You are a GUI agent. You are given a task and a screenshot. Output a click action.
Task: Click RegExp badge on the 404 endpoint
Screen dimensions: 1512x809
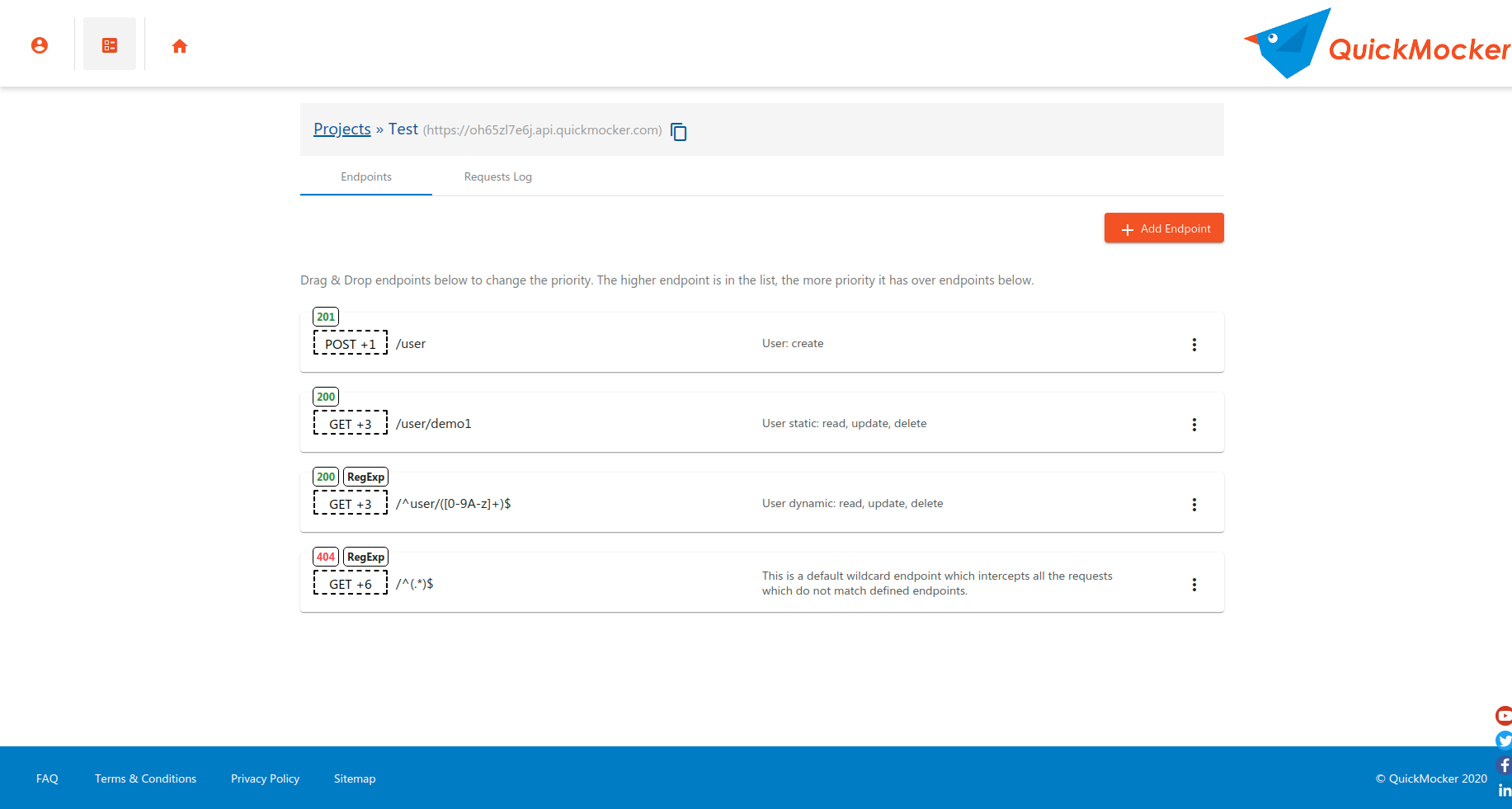(x=365, y=557)
